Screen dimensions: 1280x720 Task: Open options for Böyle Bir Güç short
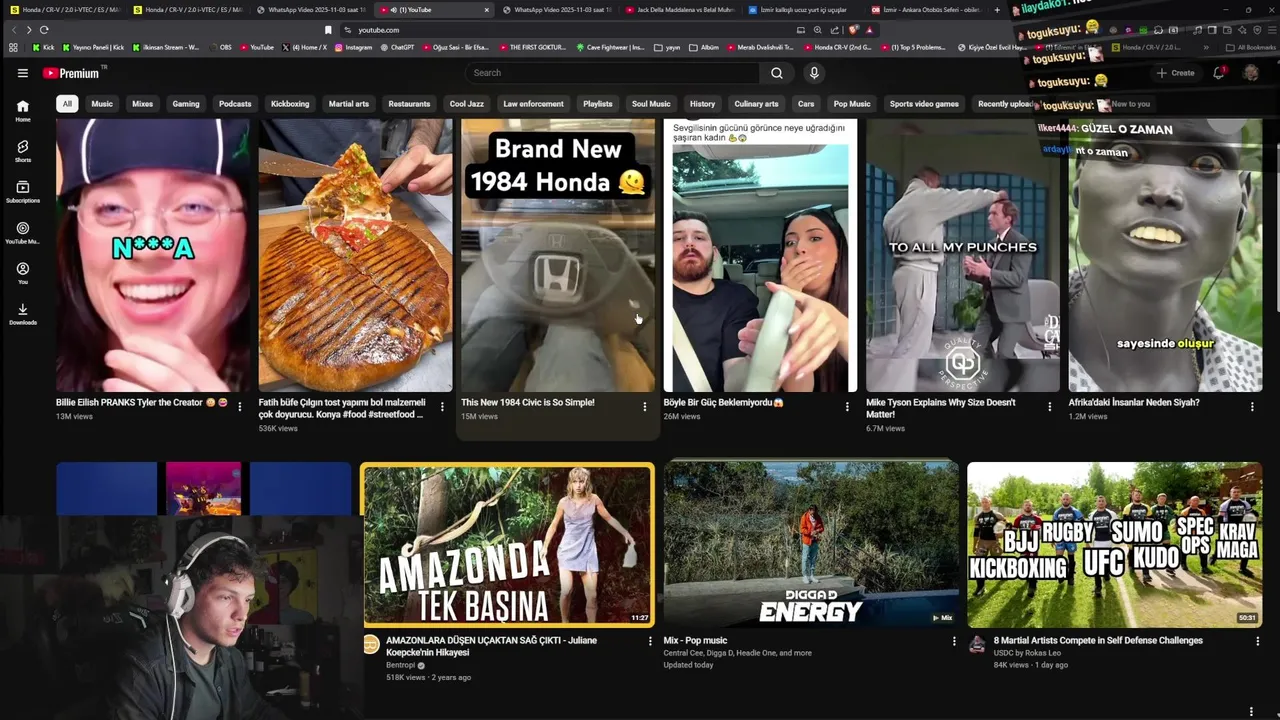[847, 407]
